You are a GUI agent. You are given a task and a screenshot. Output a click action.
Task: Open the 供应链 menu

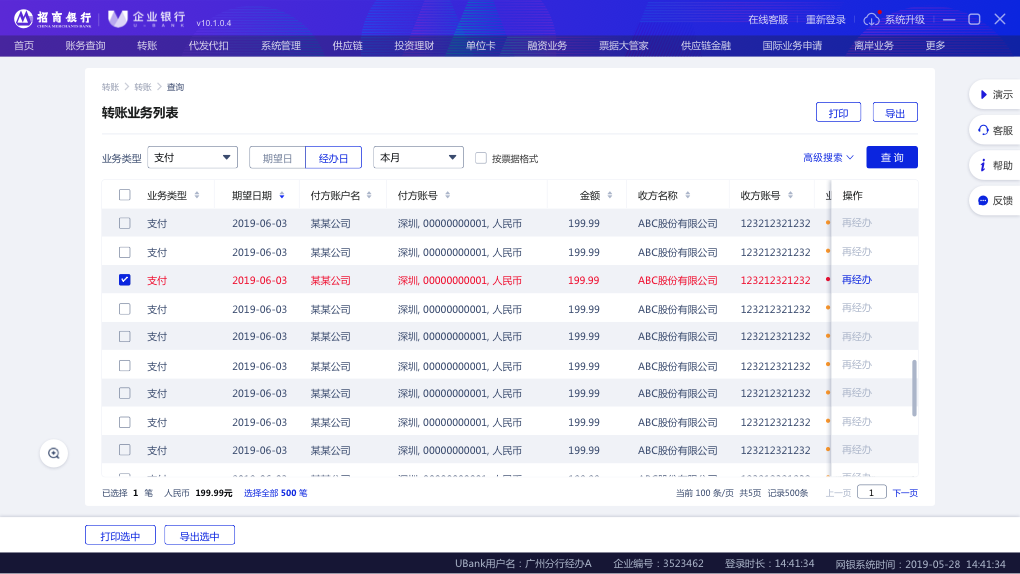click(x=347, y=46)
